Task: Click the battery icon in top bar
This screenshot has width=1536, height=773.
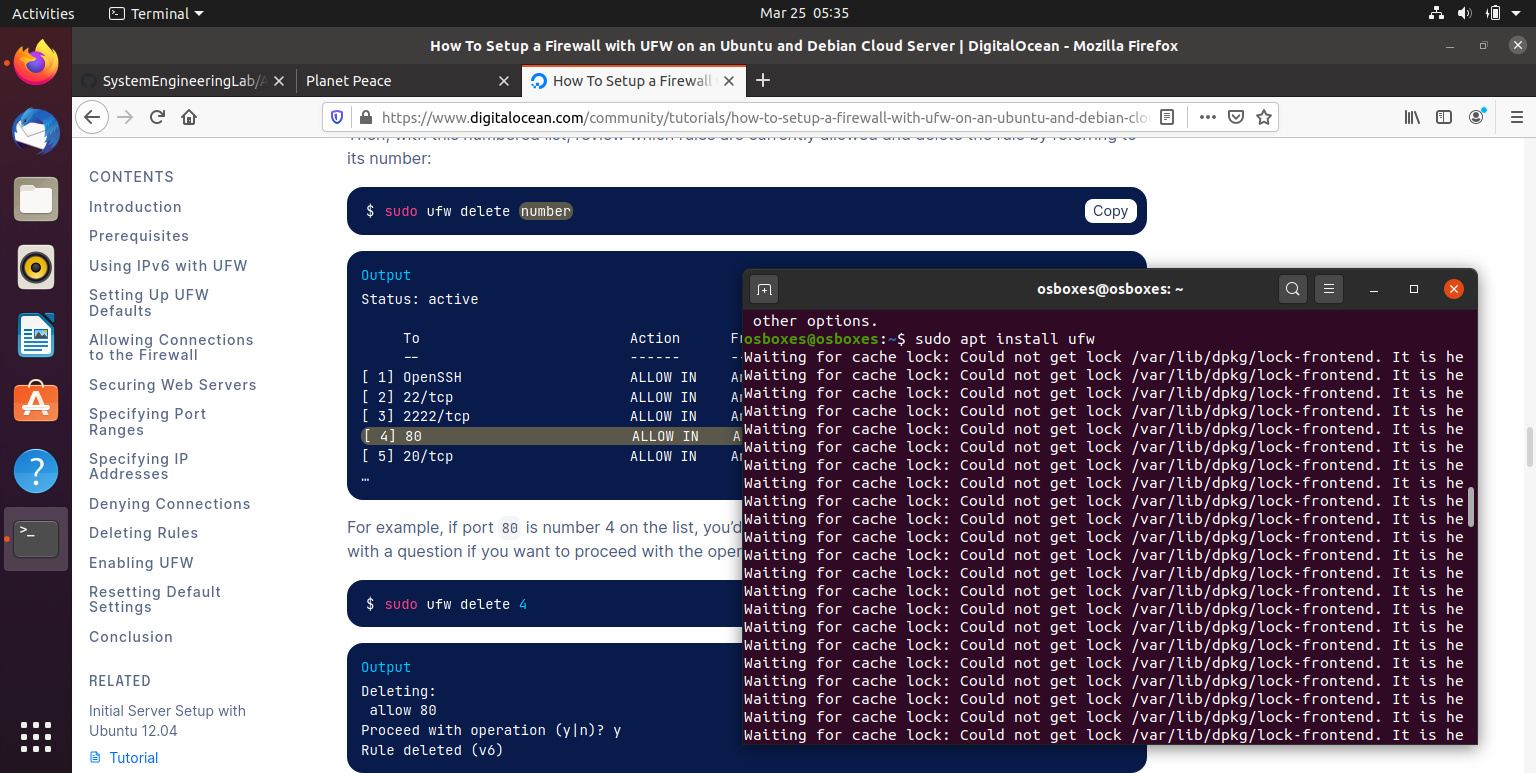Action: pyautogui.click(x=1494, y=13)
